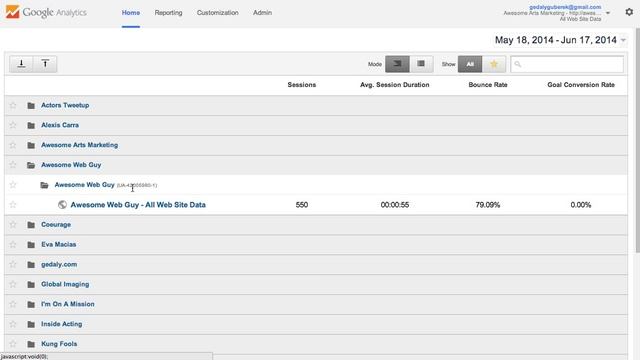Click the Google Analytics logo
The height and width of the screenshot is (360, 640).
pyautogui.click(x=46, y=12)
